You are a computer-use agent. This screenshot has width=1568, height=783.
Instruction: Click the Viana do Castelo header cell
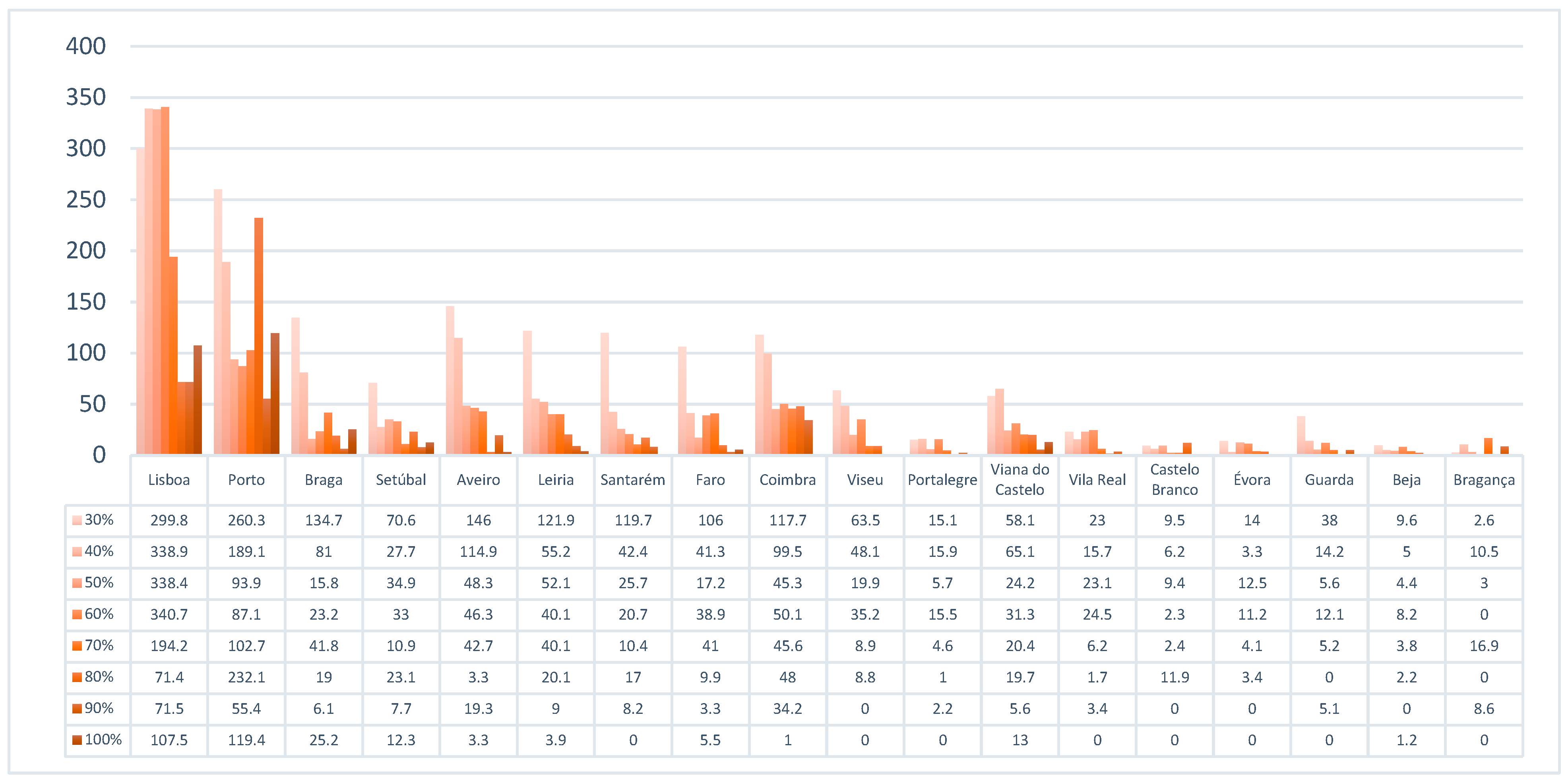point(1019,480)
